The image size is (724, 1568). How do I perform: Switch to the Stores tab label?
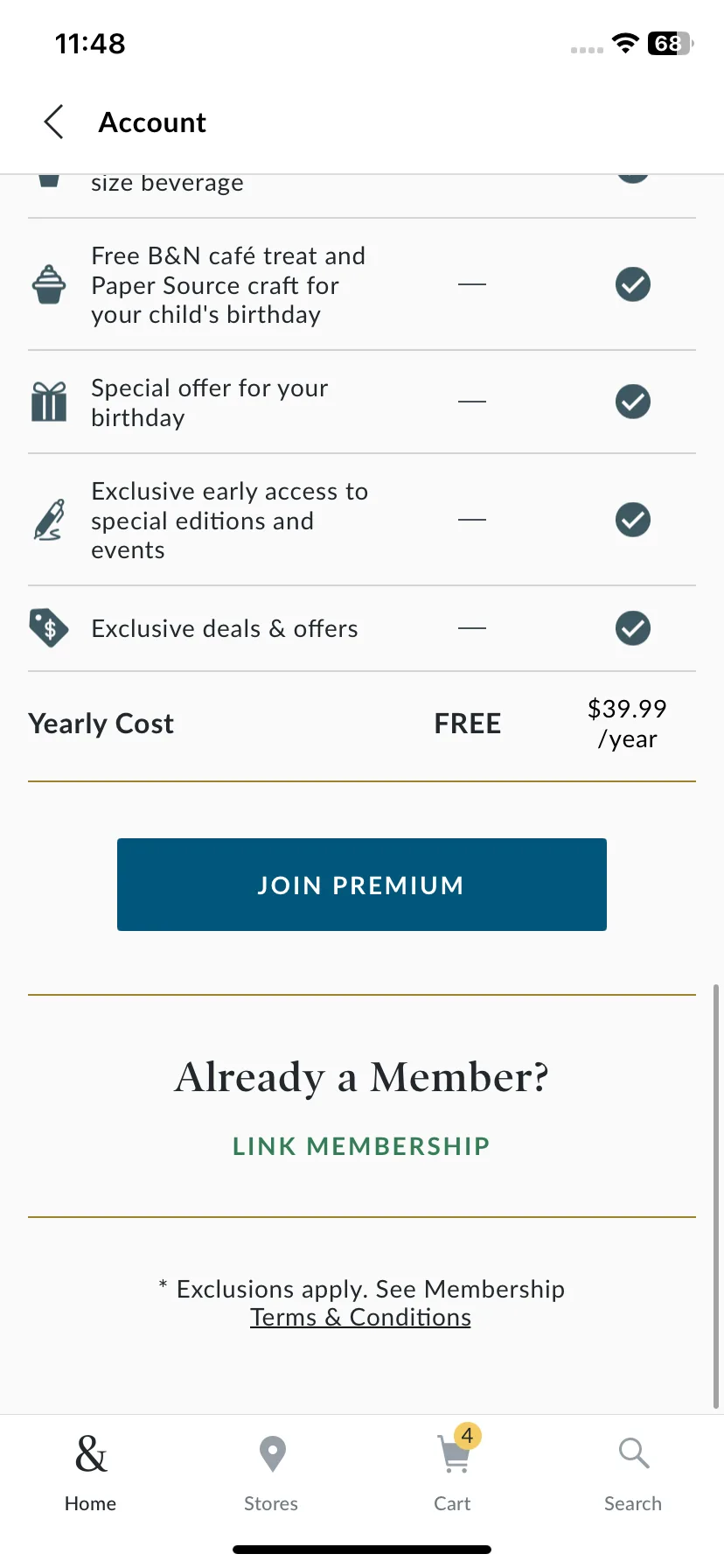[271, 1503]
